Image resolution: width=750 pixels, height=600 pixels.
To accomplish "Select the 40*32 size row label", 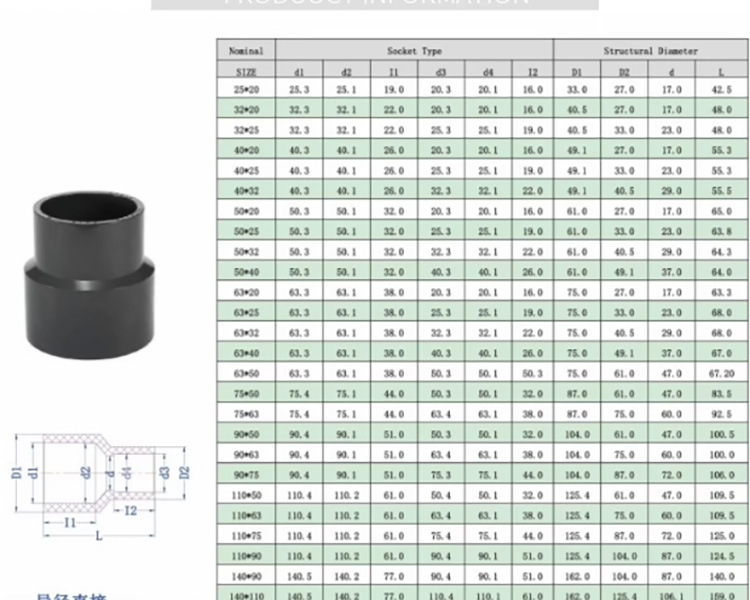I will [246, 191].
